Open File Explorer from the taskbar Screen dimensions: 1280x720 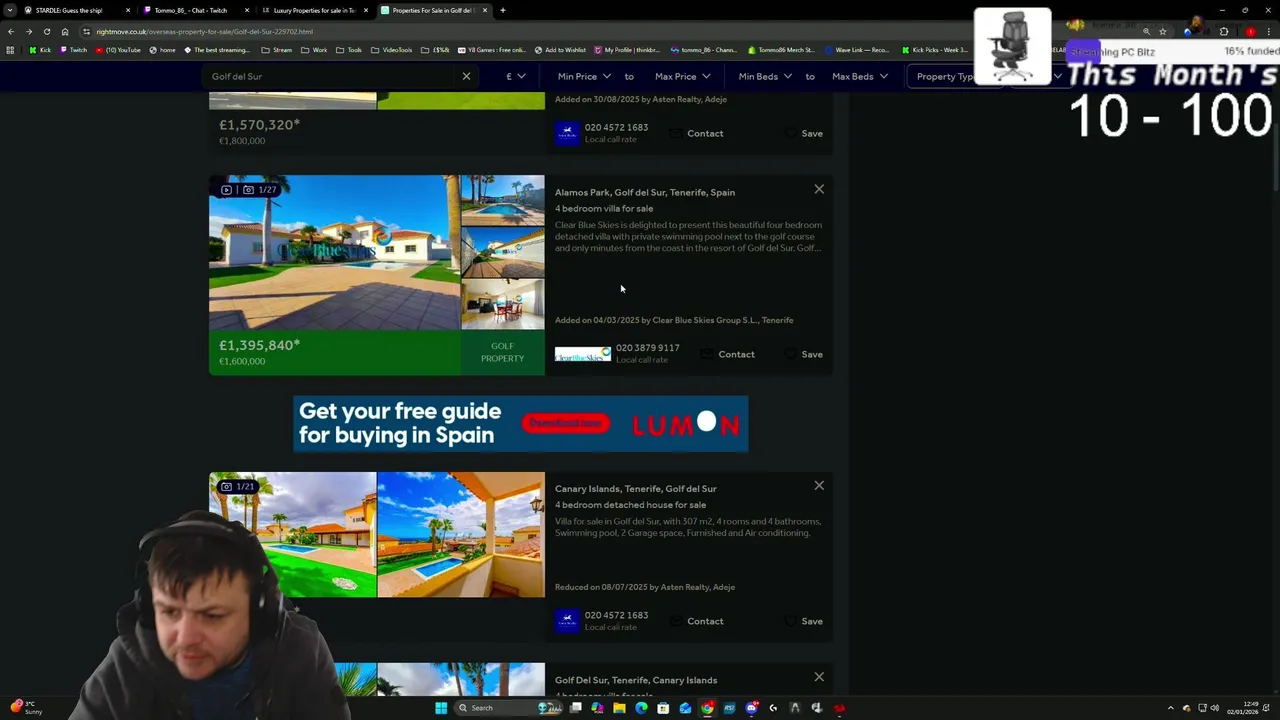[619, 708]
